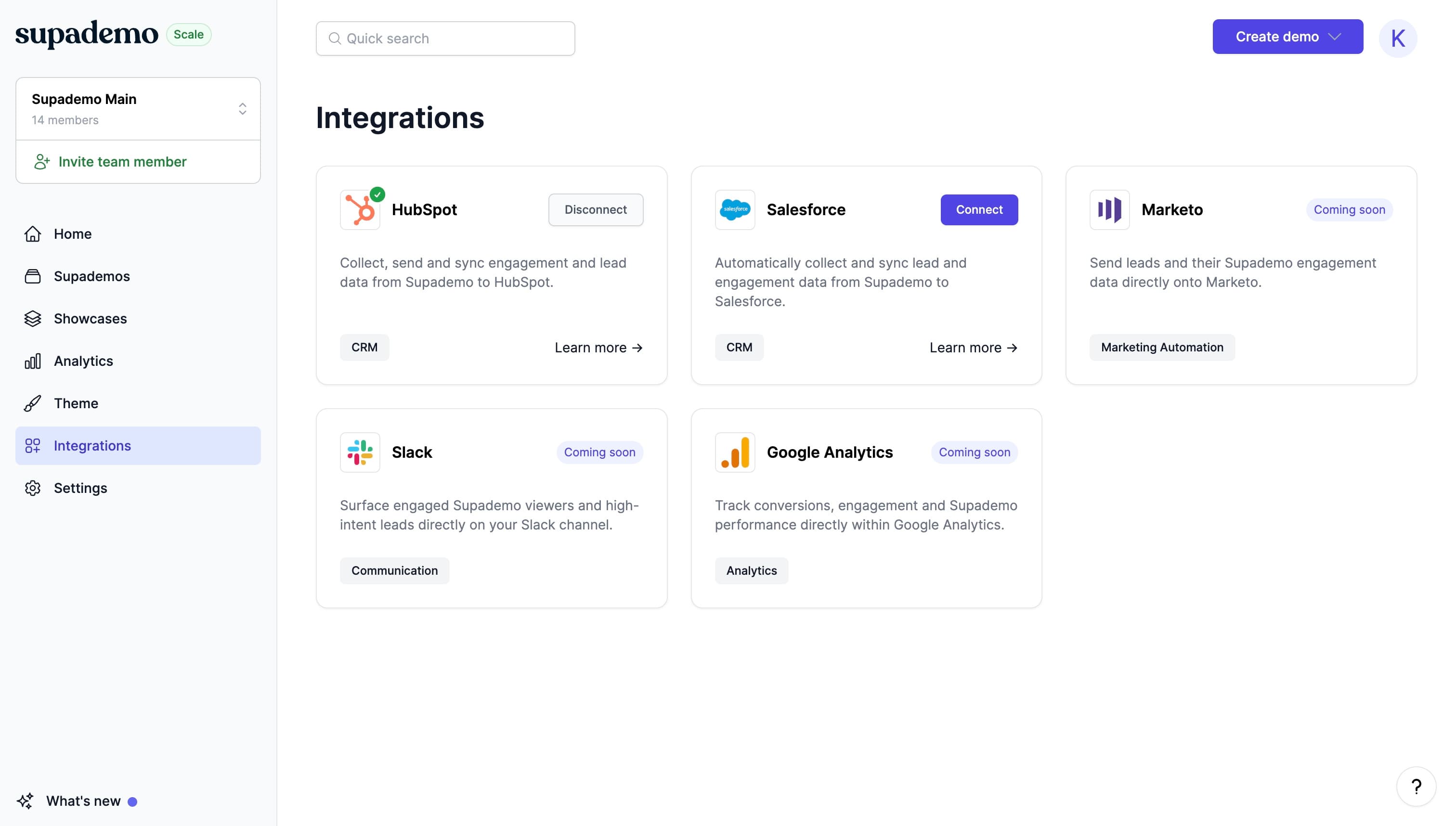
Task: Click the CRM tag on Salesforce card
Action: 740,347
